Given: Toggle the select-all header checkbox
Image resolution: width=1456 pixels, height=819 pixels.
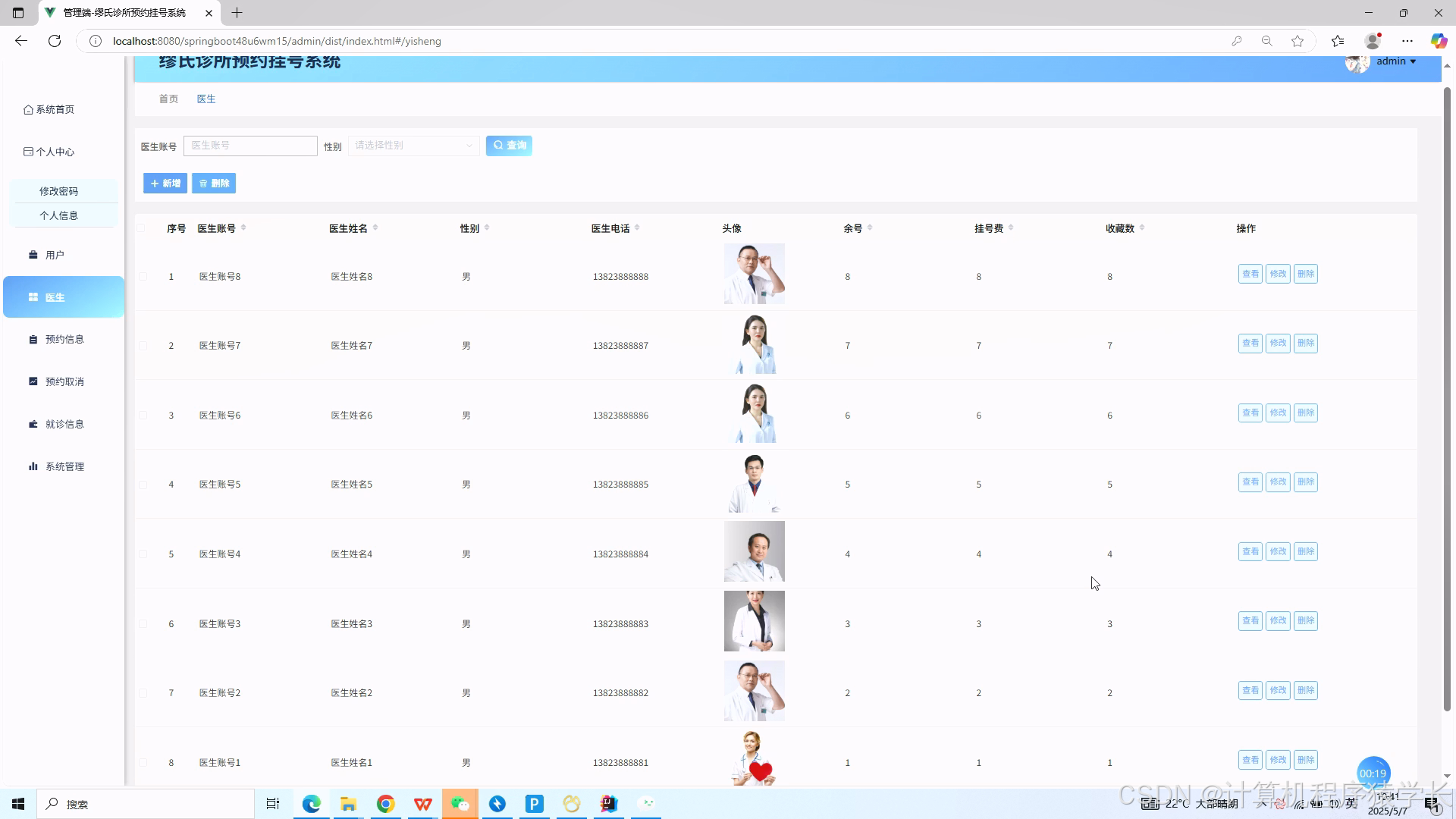Looking at the screenshot, I should pyautogui.click(x=141, y=228).
